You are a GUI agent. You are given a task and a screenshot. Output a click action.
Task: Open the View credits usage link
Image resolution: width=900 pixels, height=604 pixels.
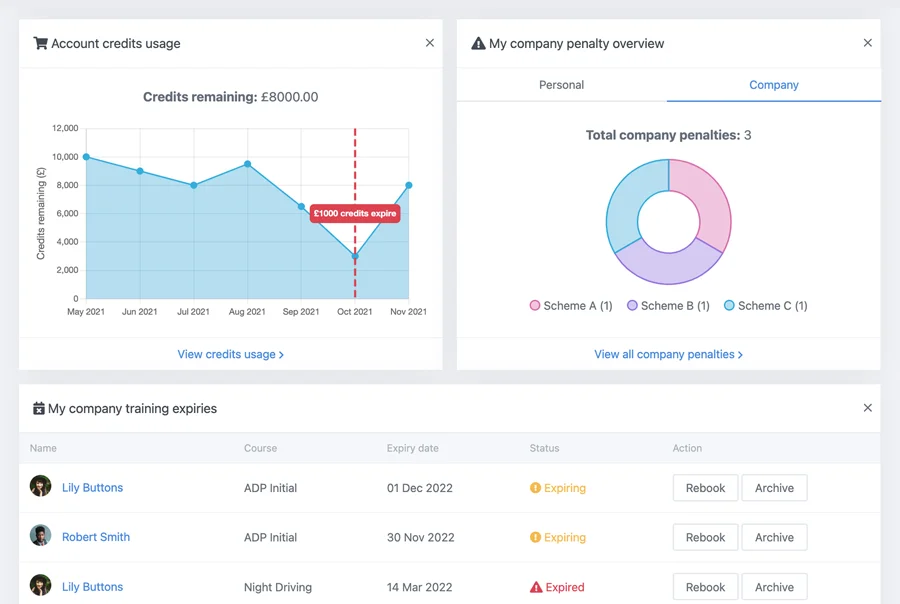230,354
